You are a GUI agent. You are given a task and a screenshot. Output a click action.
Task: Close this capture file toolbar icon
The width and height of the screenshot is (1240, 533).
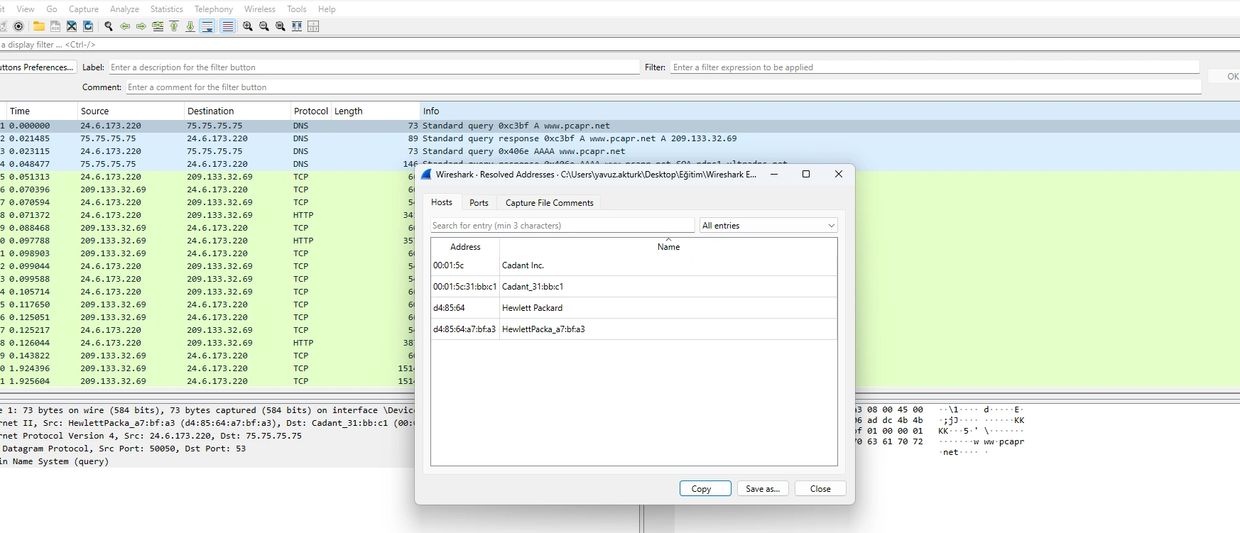pos(72,26)
